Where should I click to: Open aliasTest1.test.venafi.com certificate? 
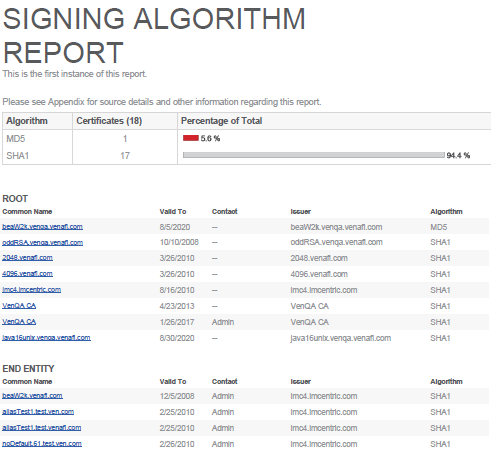[42, 428]
